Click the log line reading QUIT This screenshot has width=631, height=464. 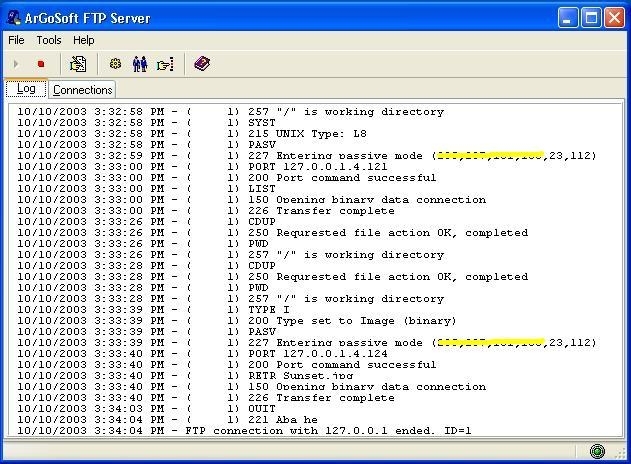point(146,409)
